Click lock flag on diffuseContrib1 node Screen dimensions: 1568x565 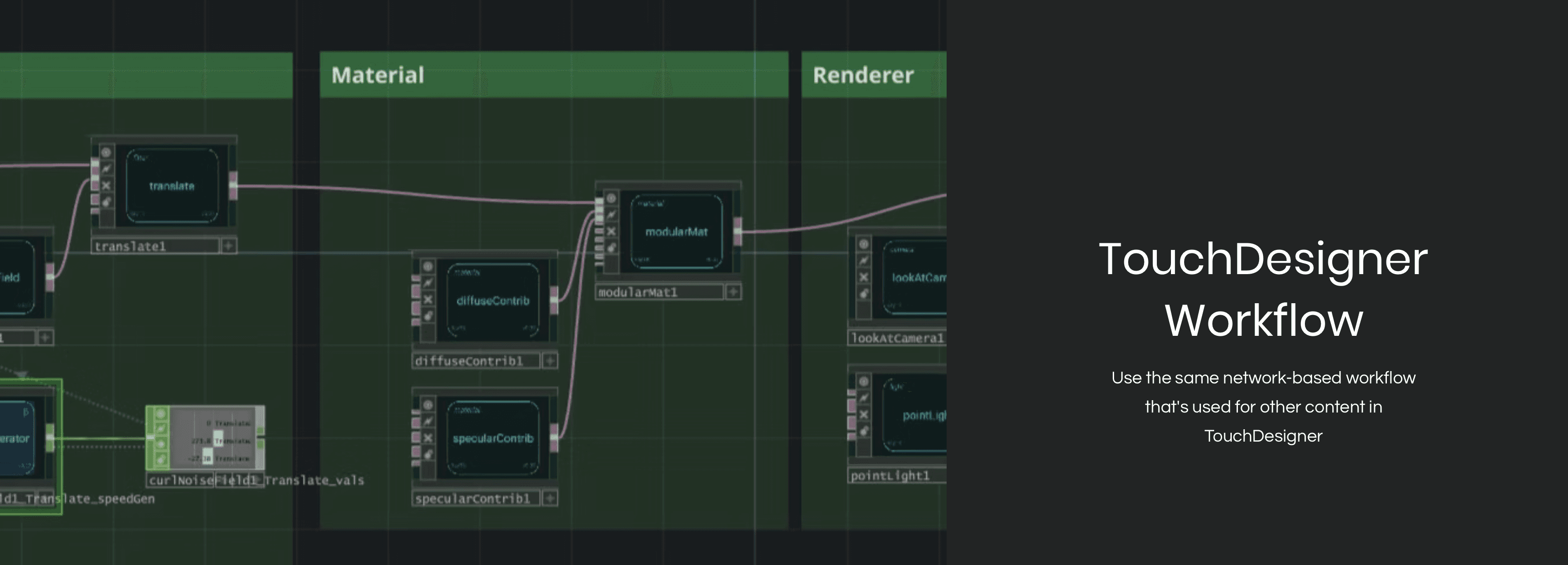click(x=428, y=316)
